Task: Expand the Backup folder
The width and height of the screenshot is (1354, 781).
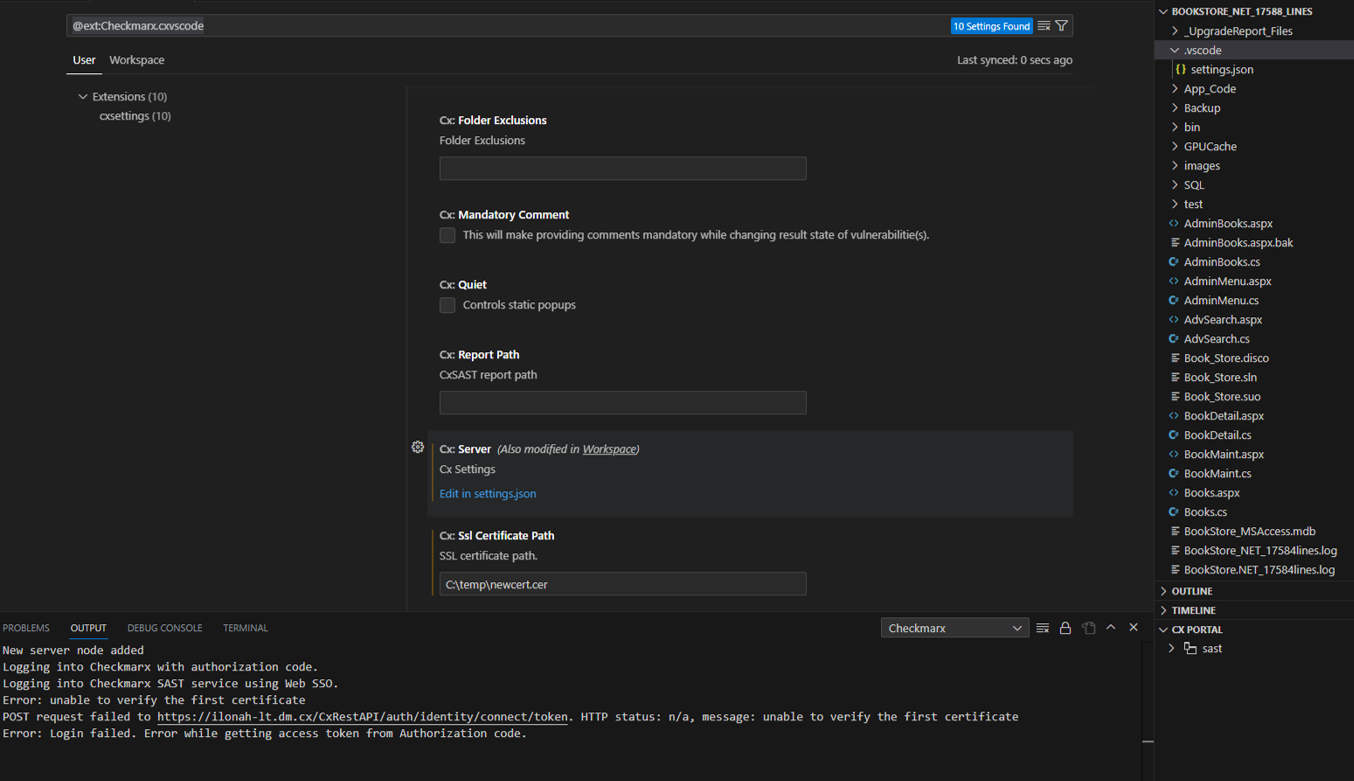Action: pos(1175,108)
